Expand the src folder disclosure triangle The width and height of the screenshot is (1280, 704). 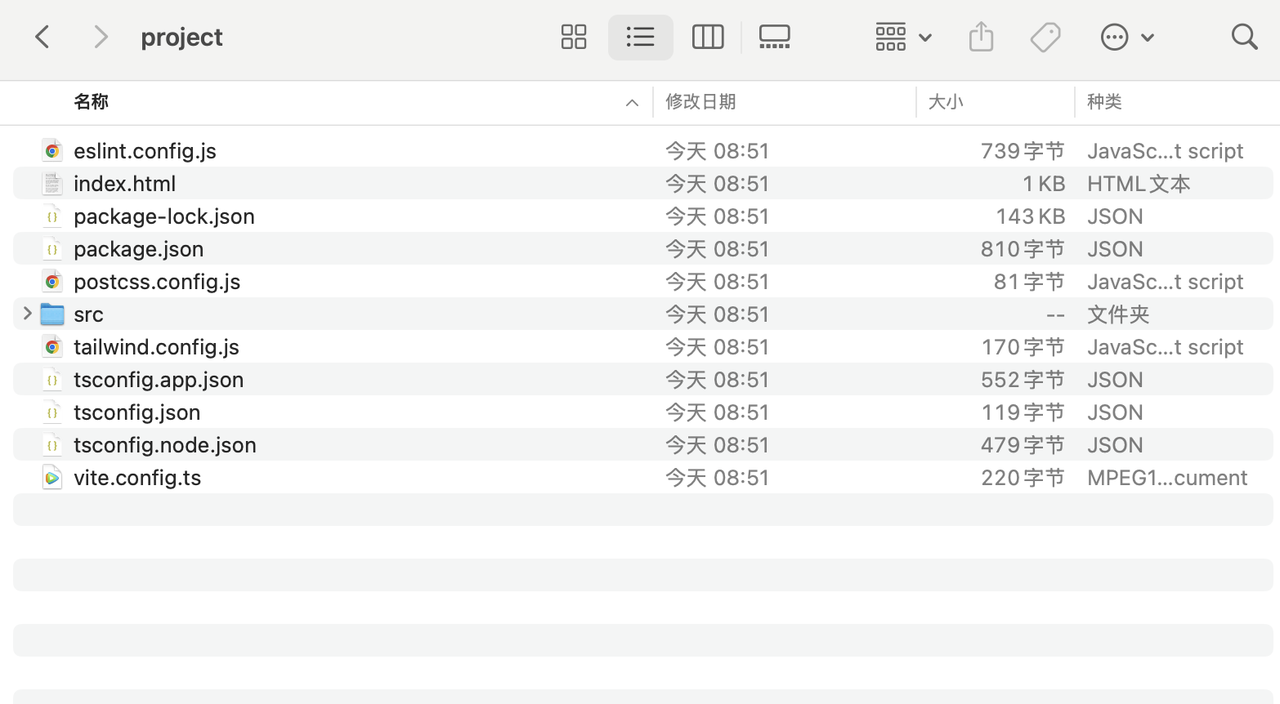tap(27, 314)
